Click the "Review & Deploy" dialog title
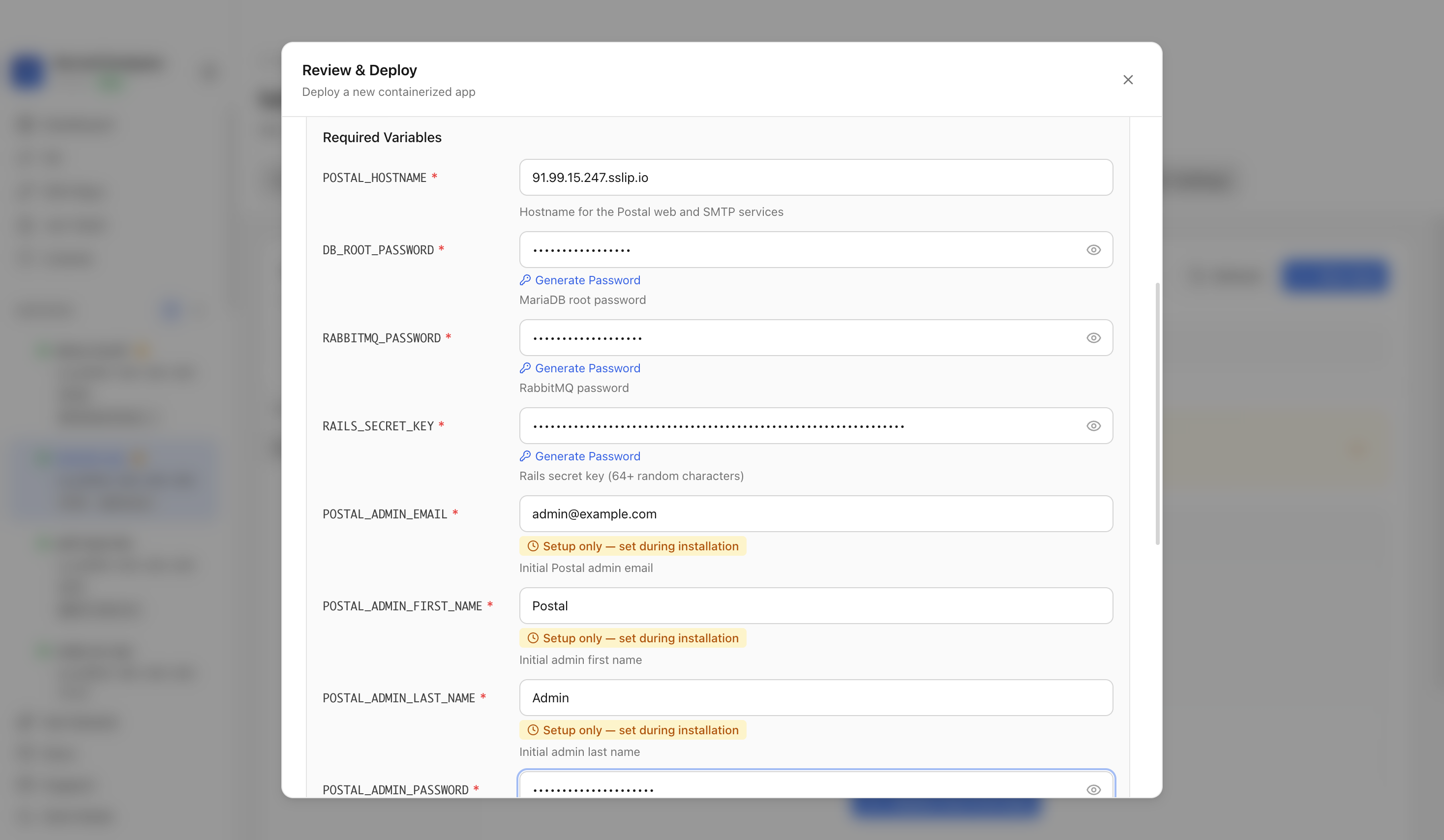The height and width of the screenshot is (840, 1444). click(360, 70)
